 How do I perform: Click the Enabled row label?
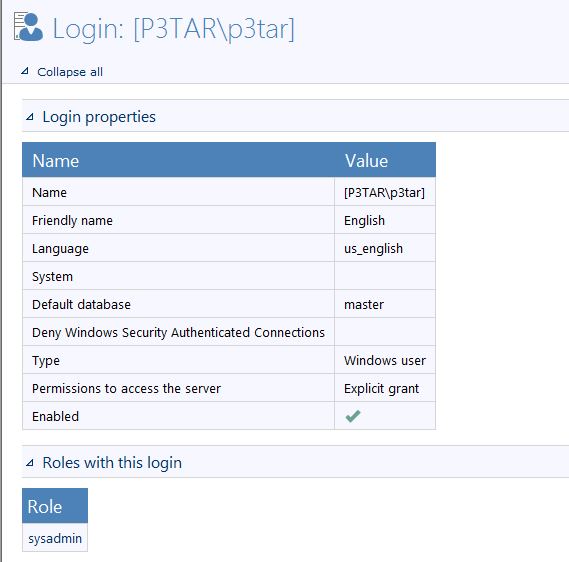(x=55, y=416)
